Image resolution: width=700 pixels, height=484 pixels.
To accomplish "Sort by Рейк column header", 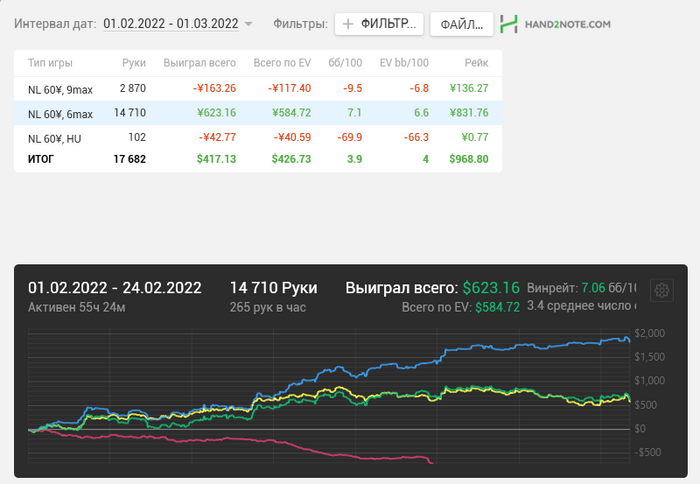I will pyautogui.click(x=476, y=63).
